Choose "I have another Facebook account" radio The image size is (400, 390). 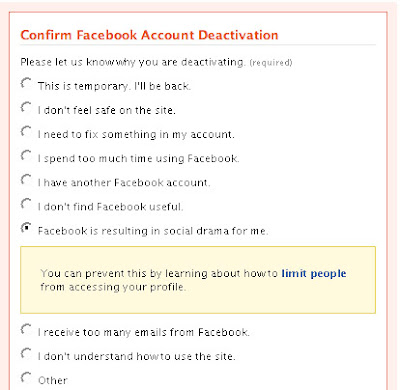tap(26, 180)
